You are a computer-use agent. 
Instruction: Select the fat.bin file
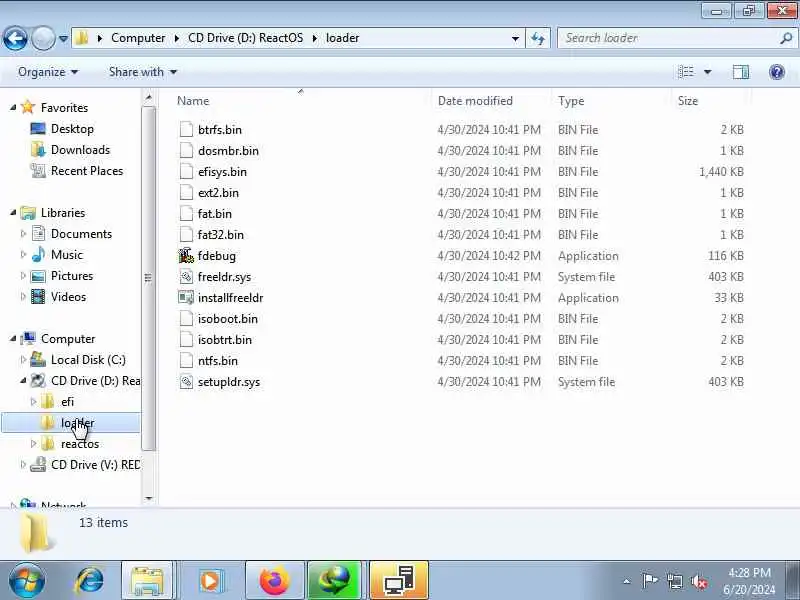coord(214,214)
